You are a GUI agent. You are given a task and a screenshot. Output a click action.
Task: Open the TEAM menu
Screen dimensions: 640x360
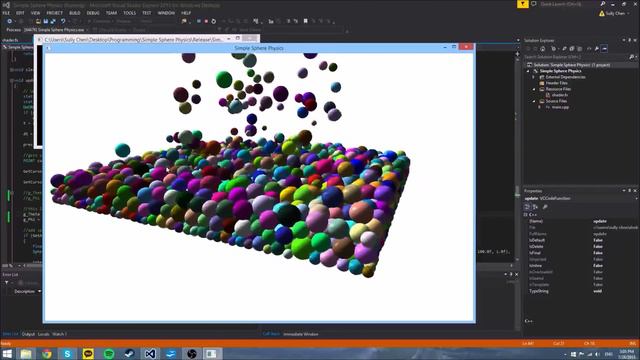pyautogui.click(x=111, y=13)
